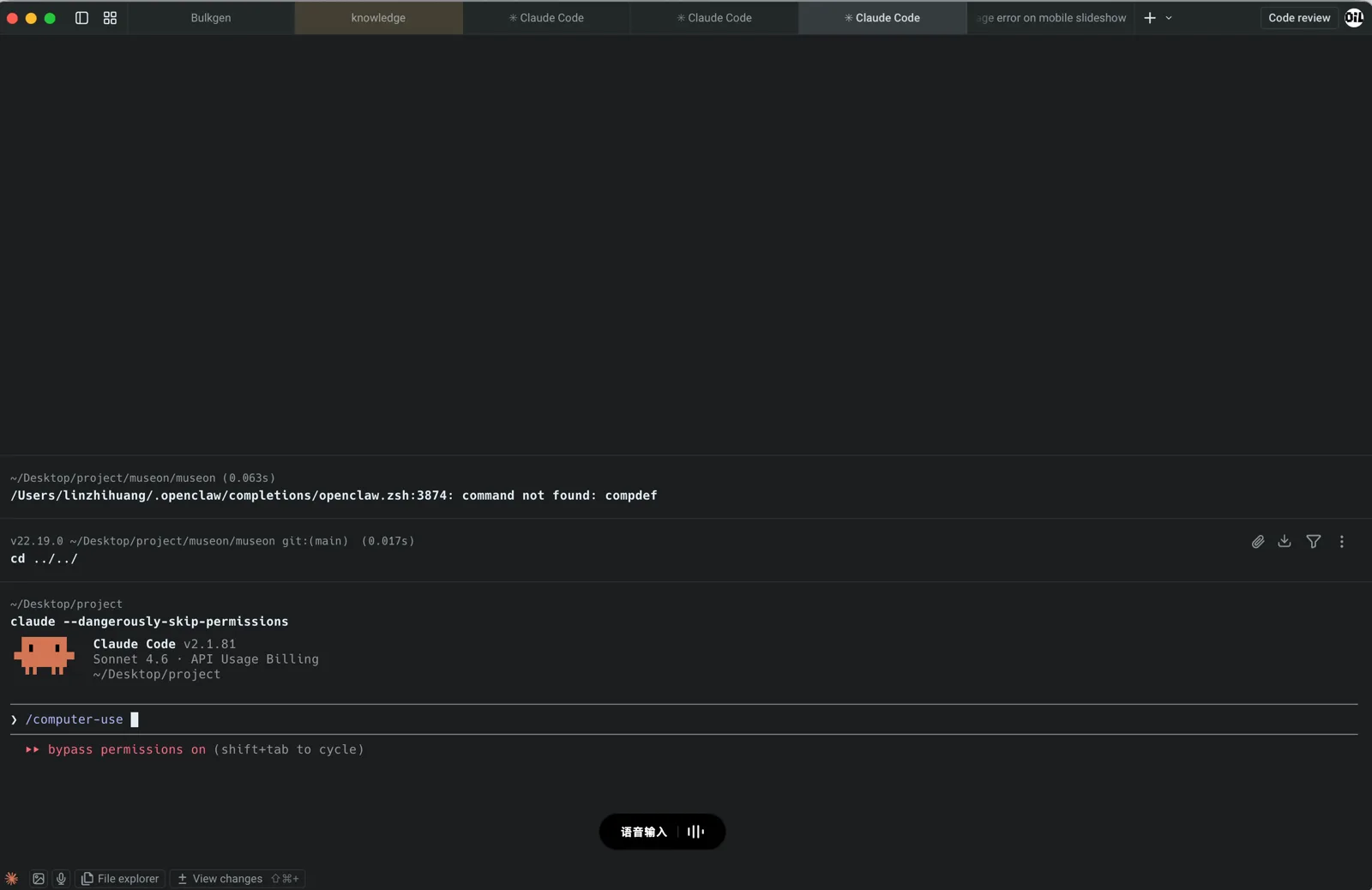Cycle the bypass permissions mode indicator

click(x=195, y=749)
